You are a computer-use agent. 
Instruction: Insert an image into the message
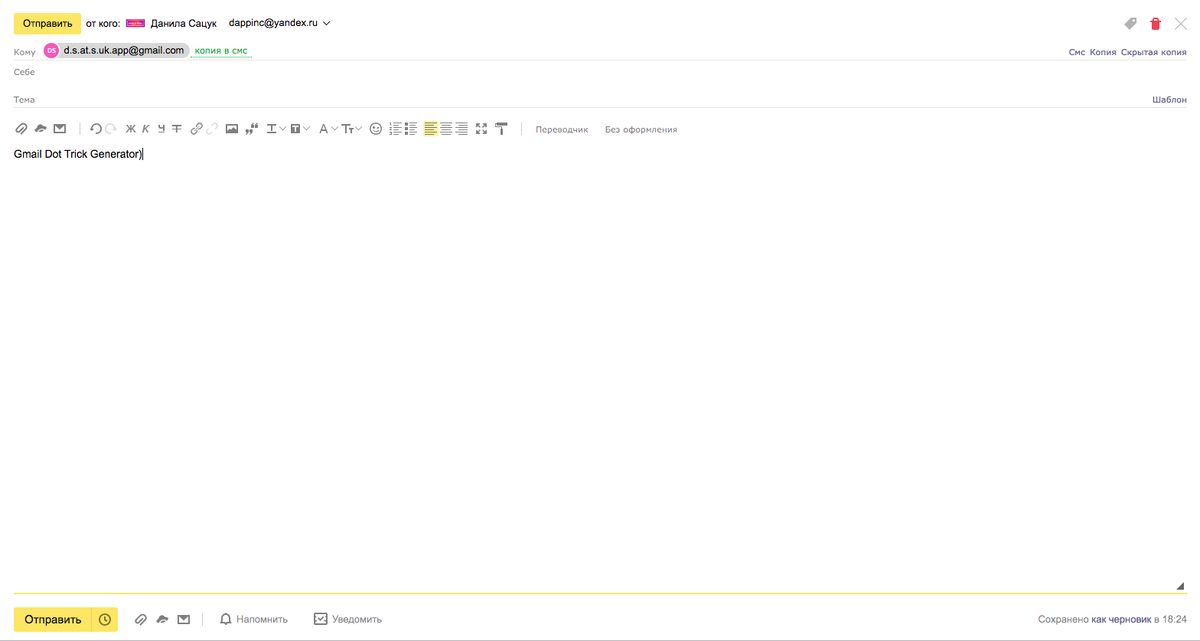pos(232,129)
